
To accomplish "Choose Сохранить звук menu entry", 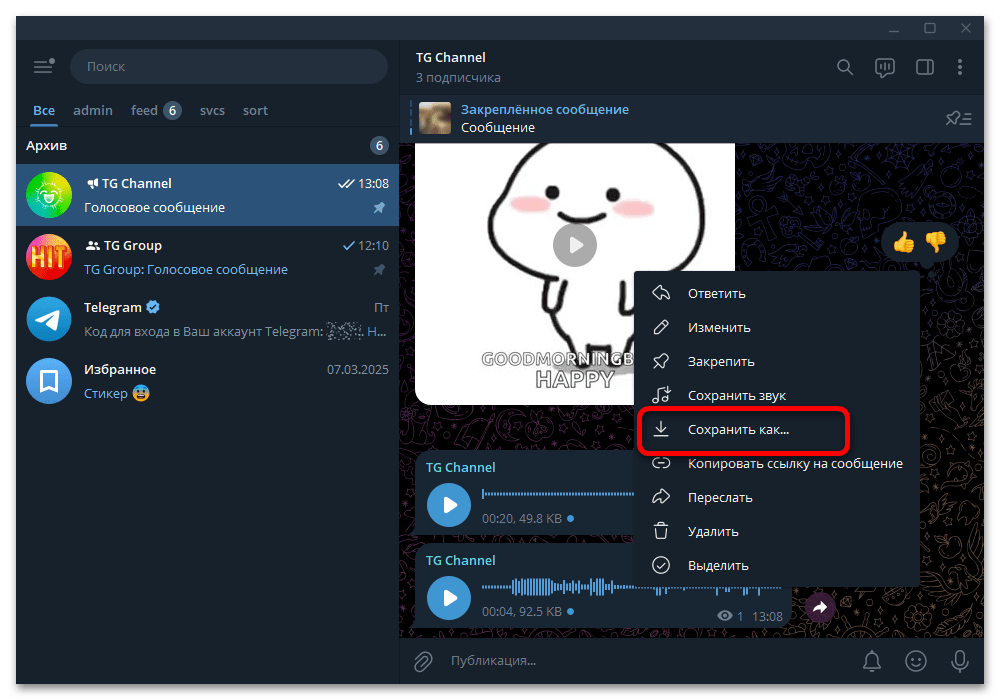I will tap(776, 395).
